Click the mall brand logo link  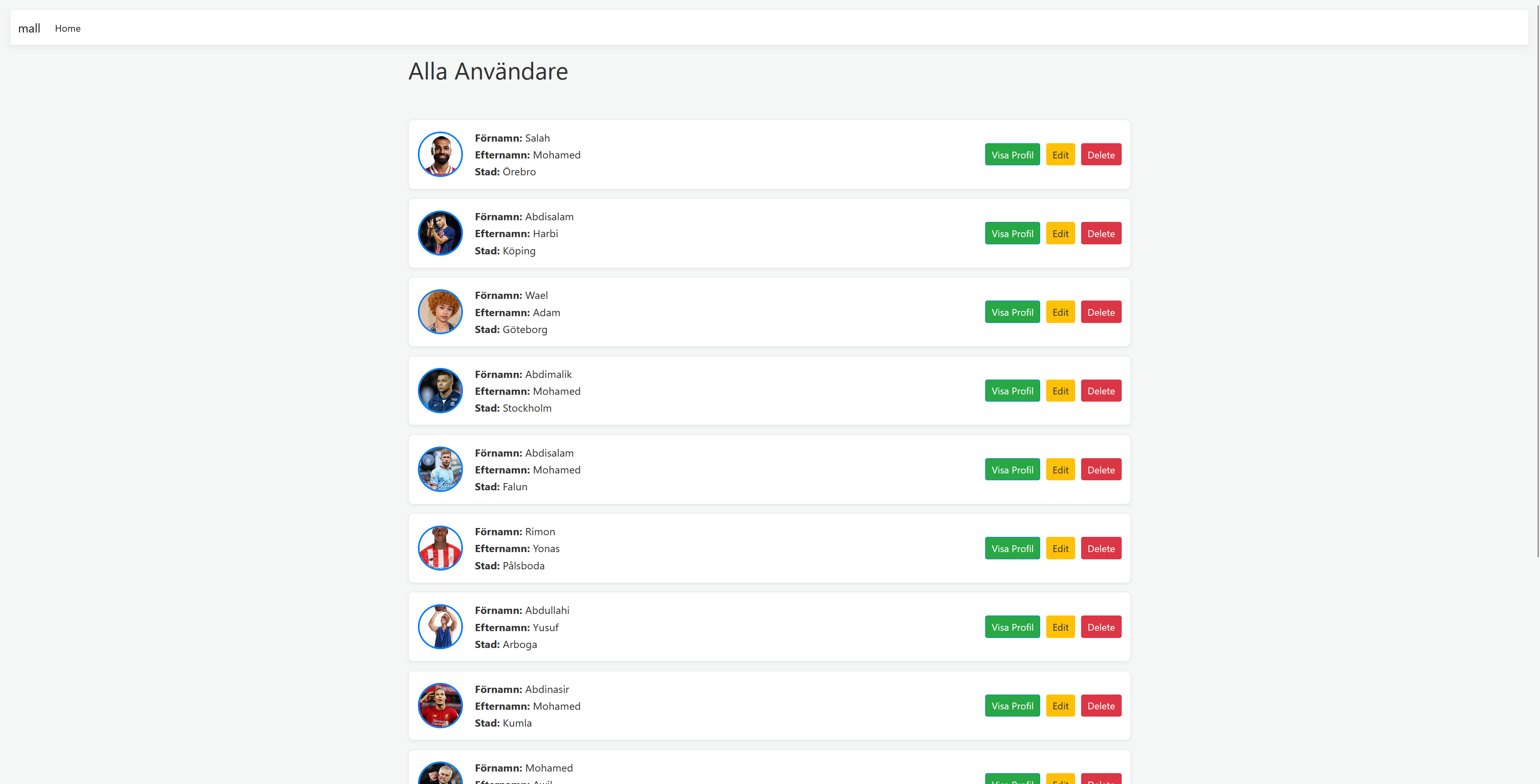click(29, 28)
